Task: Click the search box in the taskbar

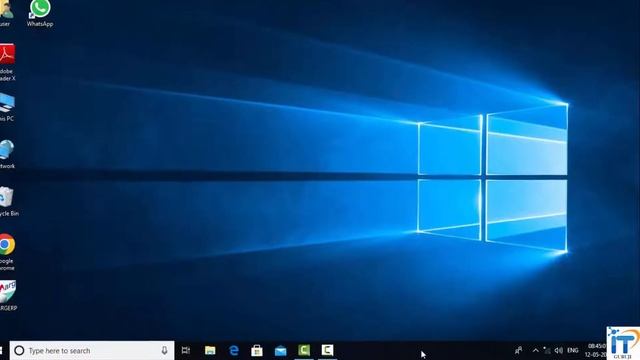Action: tap(92, 350)
